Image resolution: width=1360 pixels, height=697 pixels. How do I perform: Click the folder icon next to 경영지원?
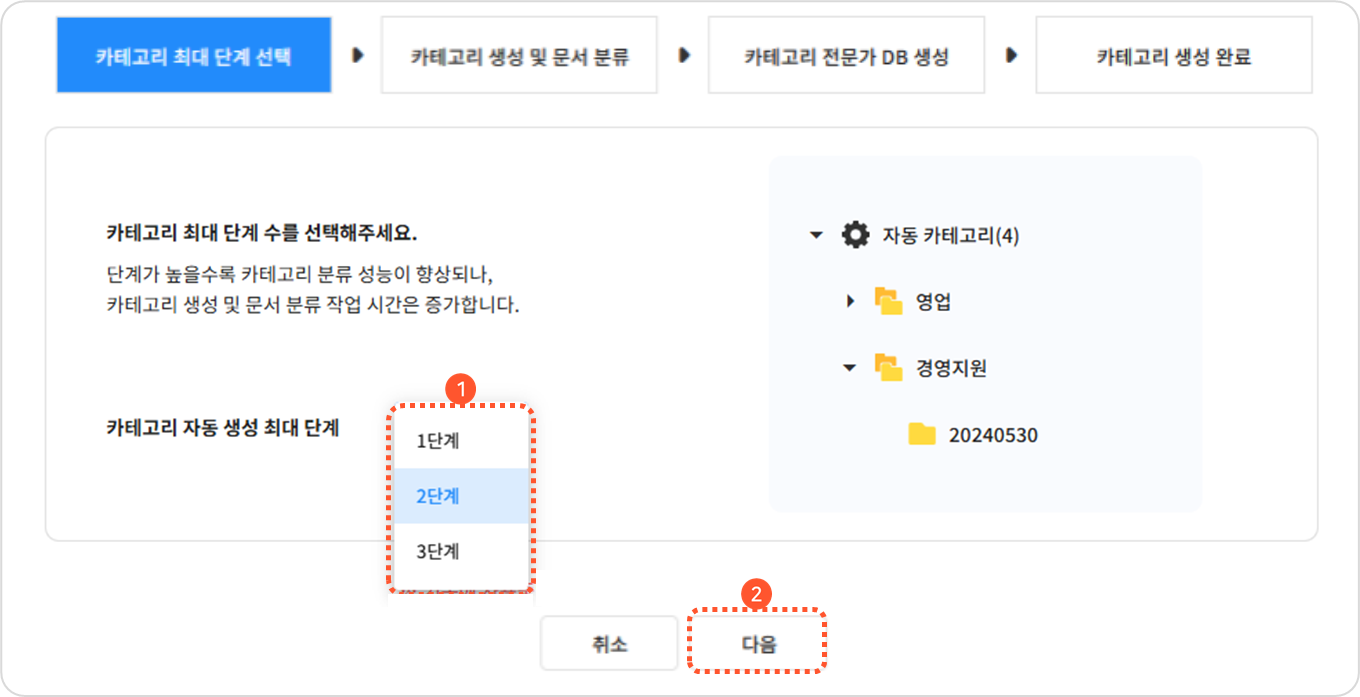click(888, 368)
